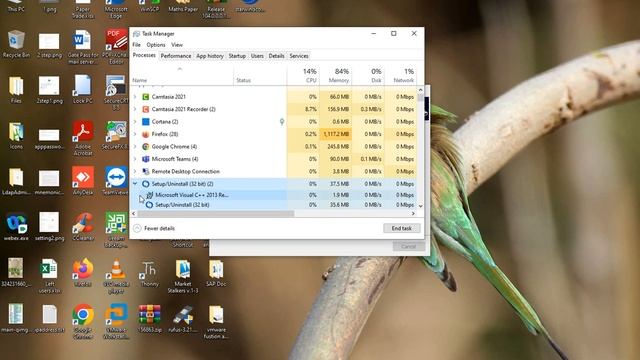Click the Remote Desktop Connection process icon
This screenshot has width=640, height=360.
145,171
